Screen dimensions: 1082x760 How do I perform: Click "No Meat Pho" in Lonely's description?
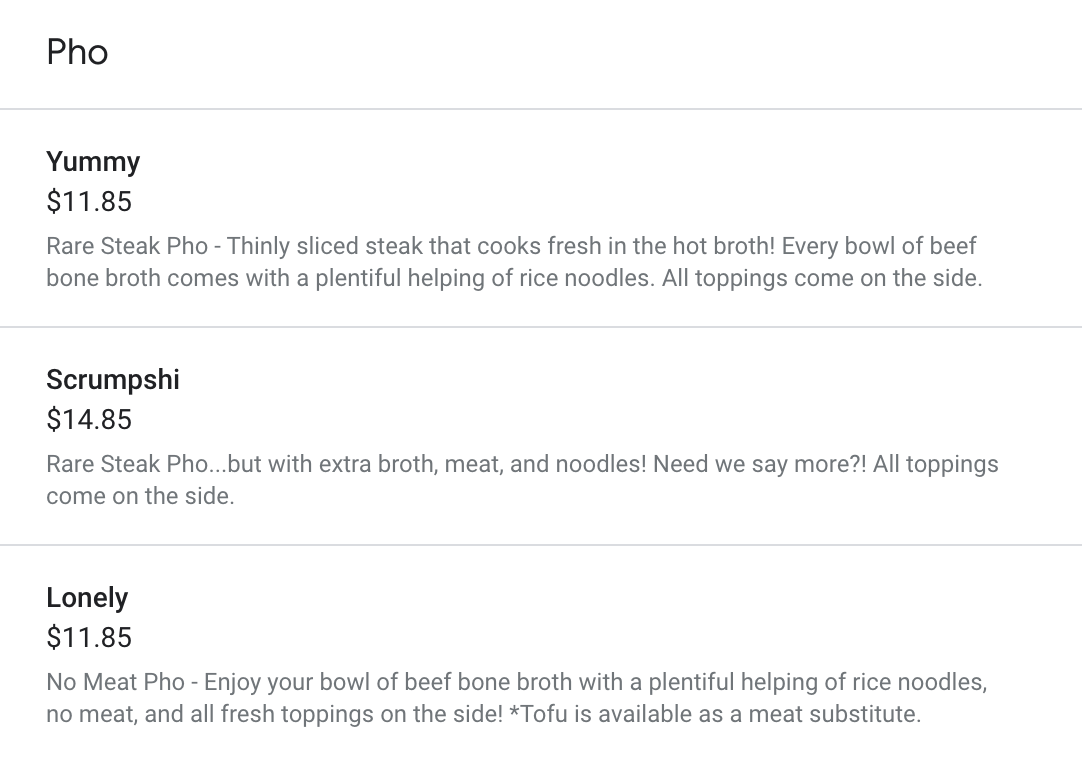pyautogui.click(x=115, y=682)
